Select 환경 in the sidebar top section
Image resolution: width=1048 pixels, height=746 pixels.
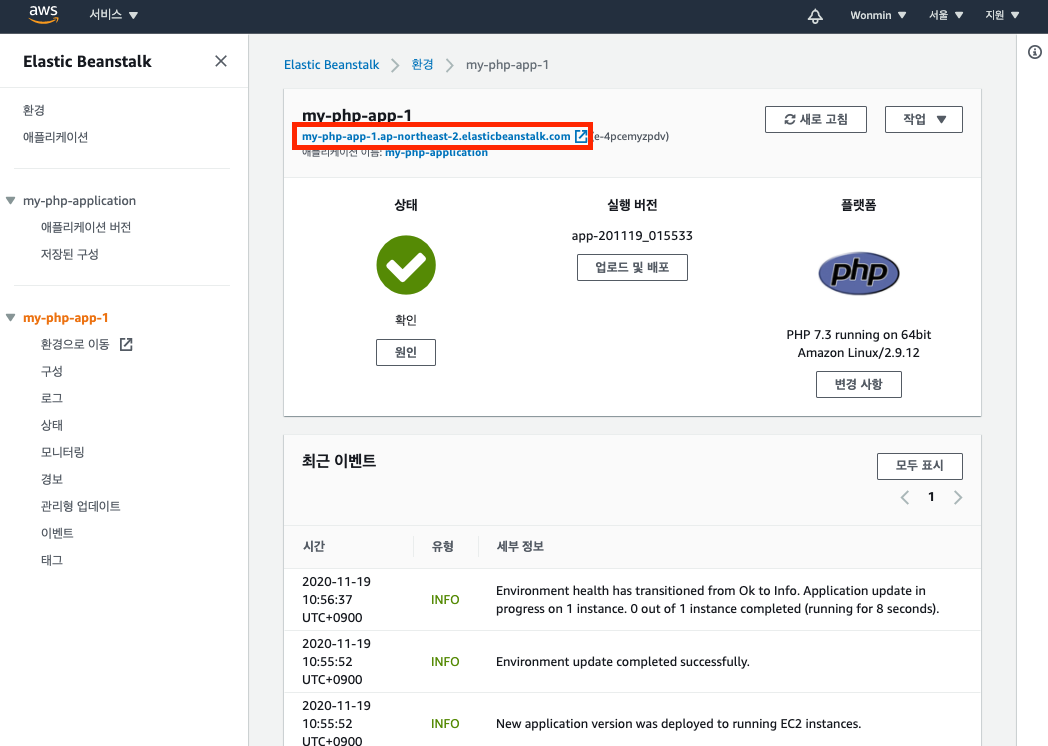tap(33, 110)
